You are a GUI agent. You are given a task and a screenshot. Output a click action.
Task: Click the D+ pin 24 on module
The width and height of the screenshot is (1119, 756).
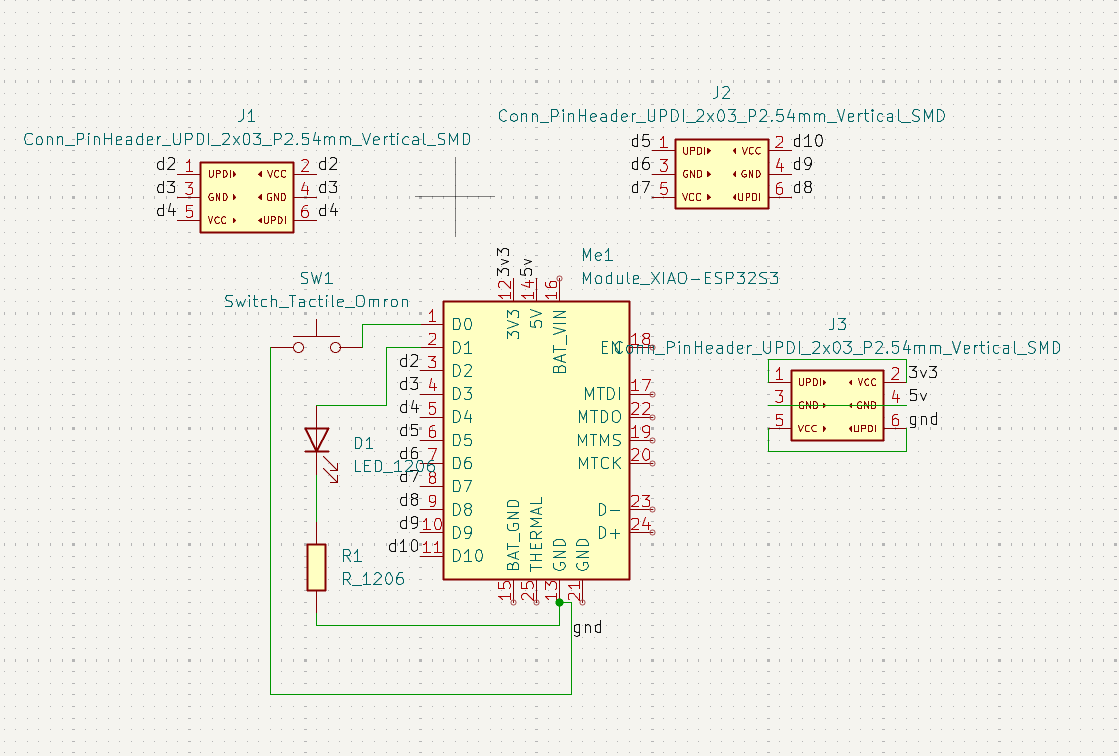tap(640, 532)
